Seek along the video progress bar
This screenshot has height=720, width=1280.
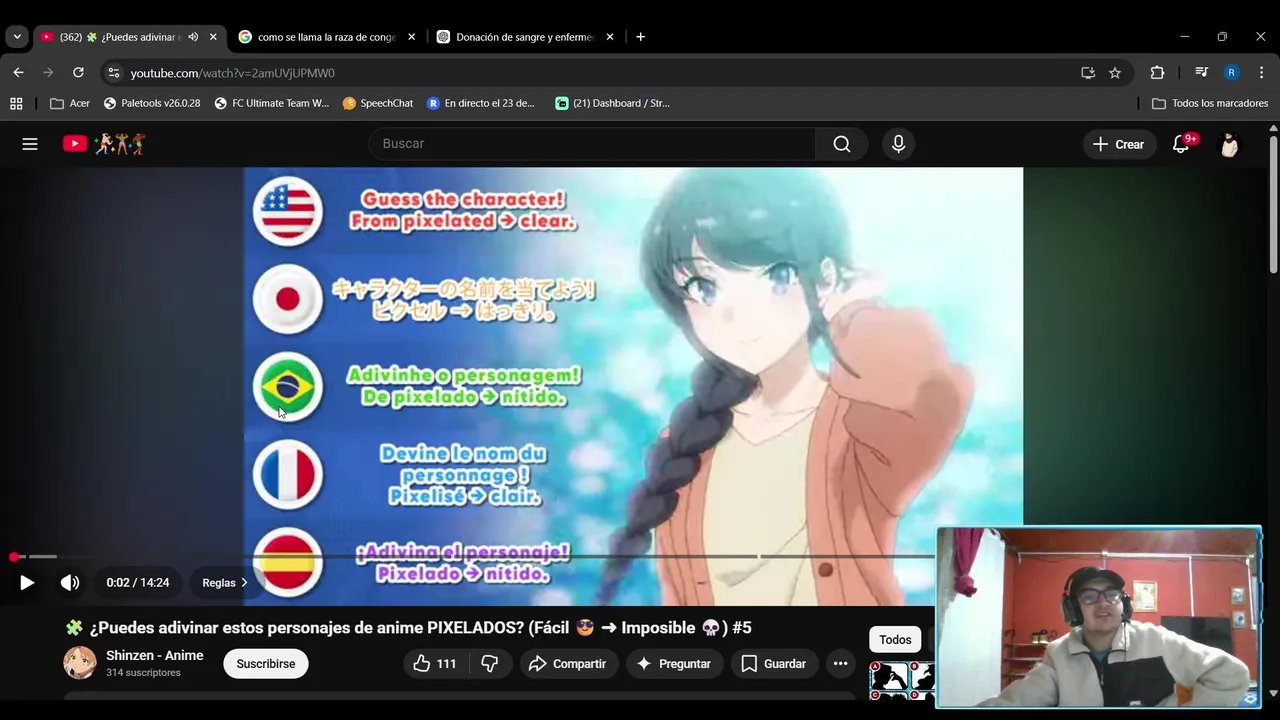475,556
